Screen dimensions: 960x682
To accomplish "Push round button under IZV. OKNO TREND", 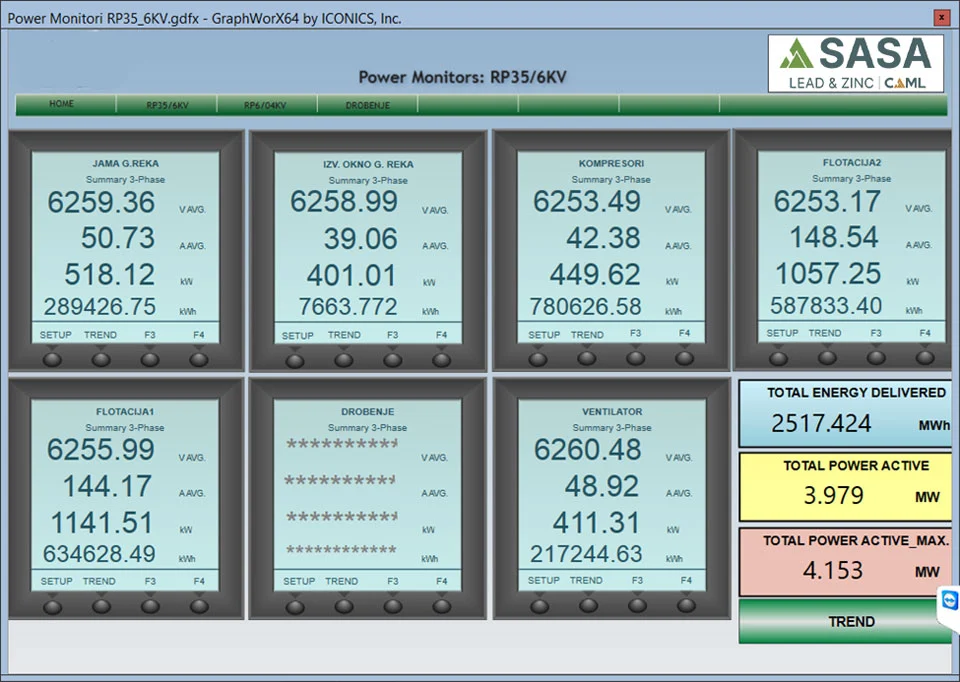I will coord(344,360).
